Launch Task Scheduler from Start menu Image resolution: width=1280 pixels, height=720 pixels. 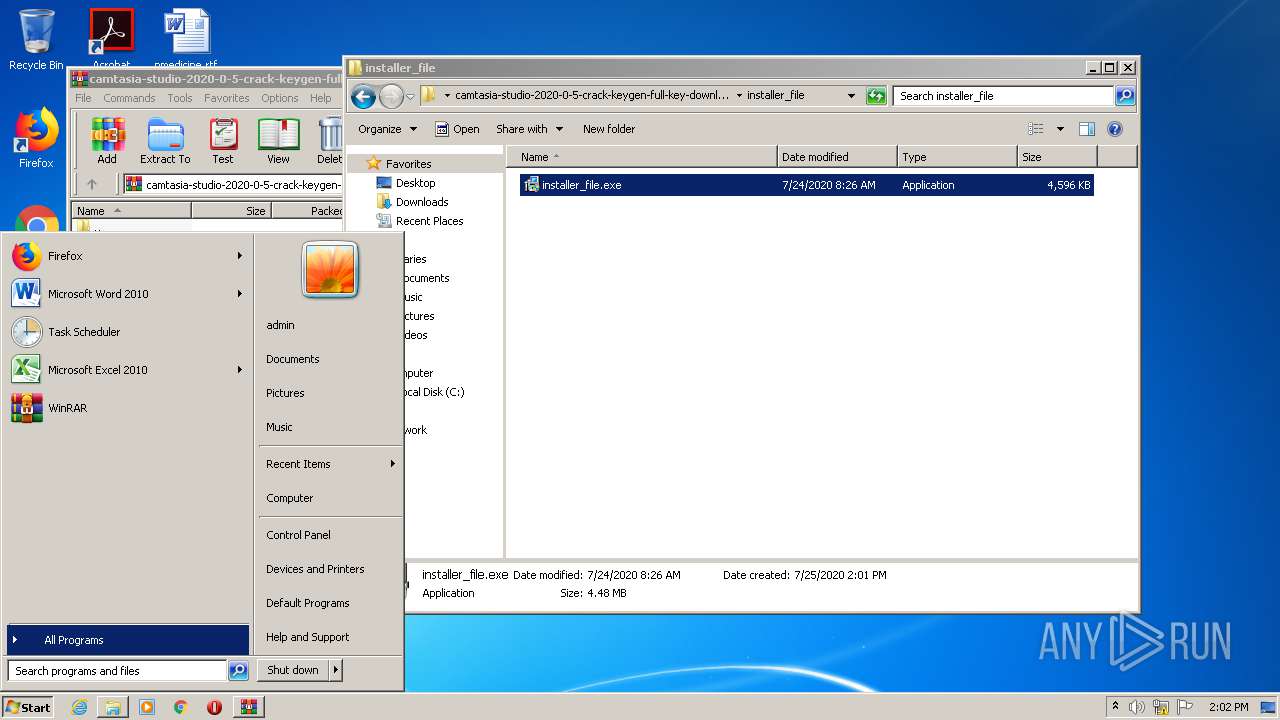click(x=127, y=332)
